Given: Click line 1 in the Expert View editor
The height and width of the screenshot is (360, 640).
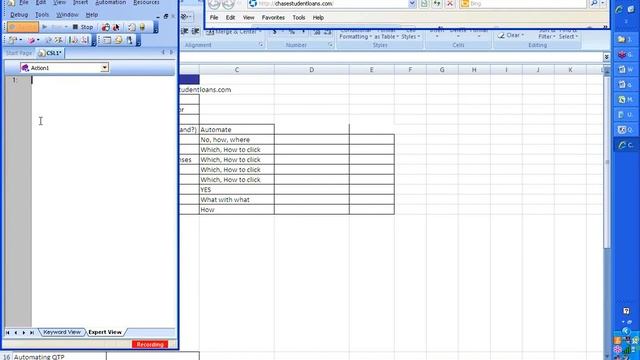Looking at the screenshot, I should (104, 80).
